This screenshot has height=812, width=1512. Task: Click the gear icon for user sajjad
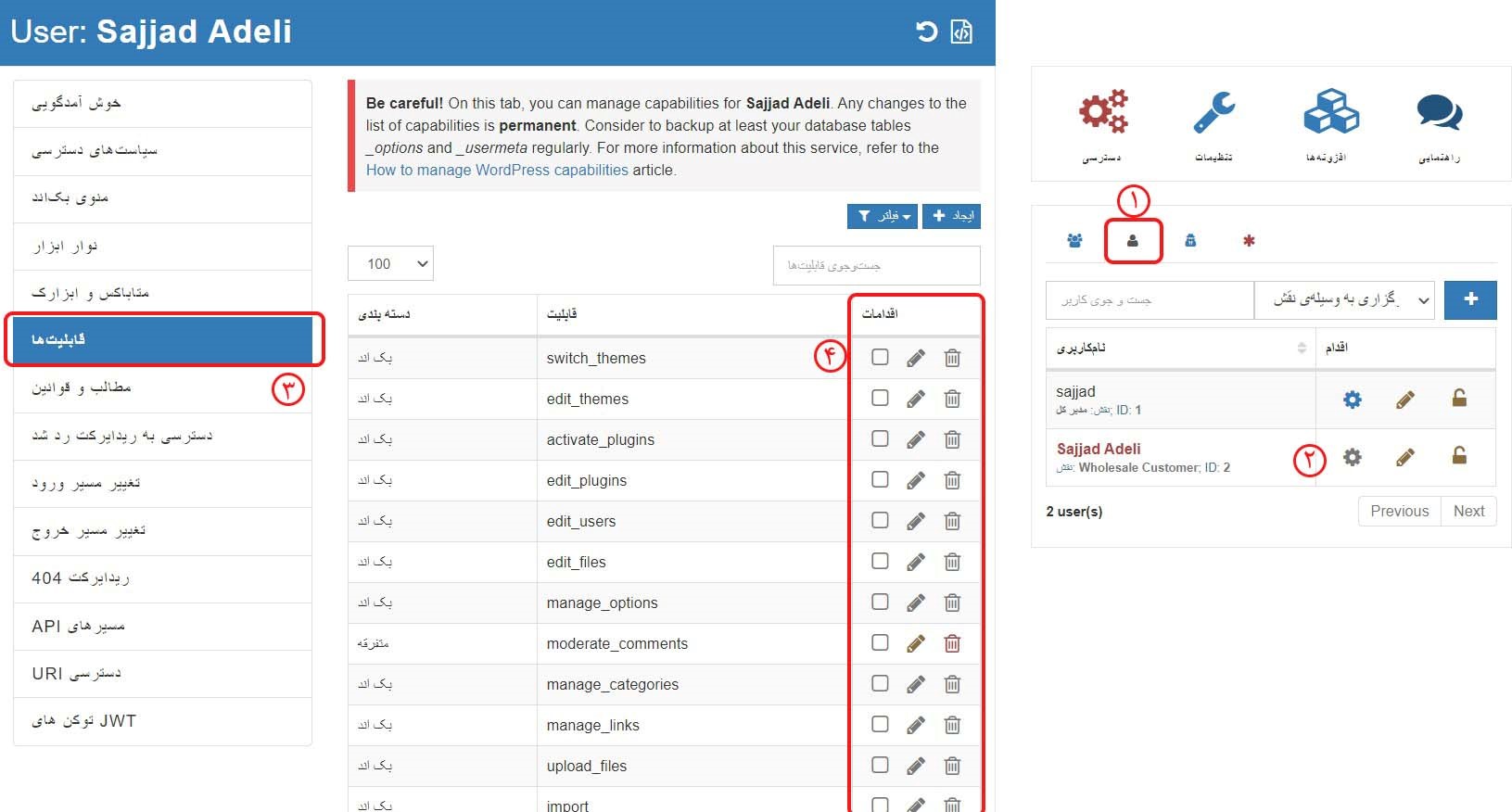coord(1353,400)
